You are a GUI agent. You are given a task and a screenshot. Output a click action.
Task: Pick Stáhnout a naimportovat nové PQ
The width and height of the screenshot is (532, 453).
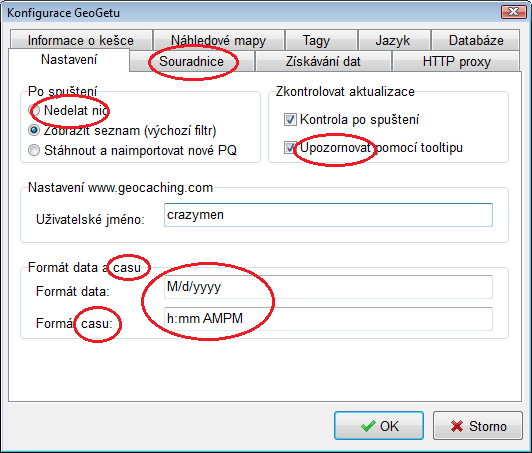pyautogui.click(x=132, y=150)
